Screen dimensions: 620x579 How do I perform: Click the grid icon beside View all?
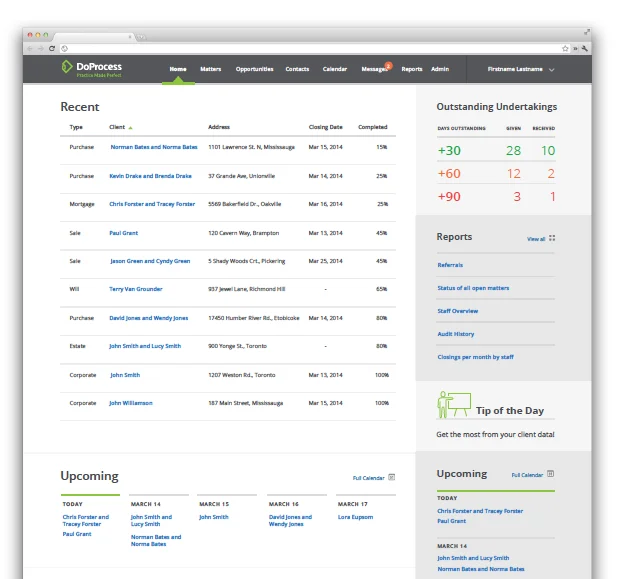click(552, 239)
